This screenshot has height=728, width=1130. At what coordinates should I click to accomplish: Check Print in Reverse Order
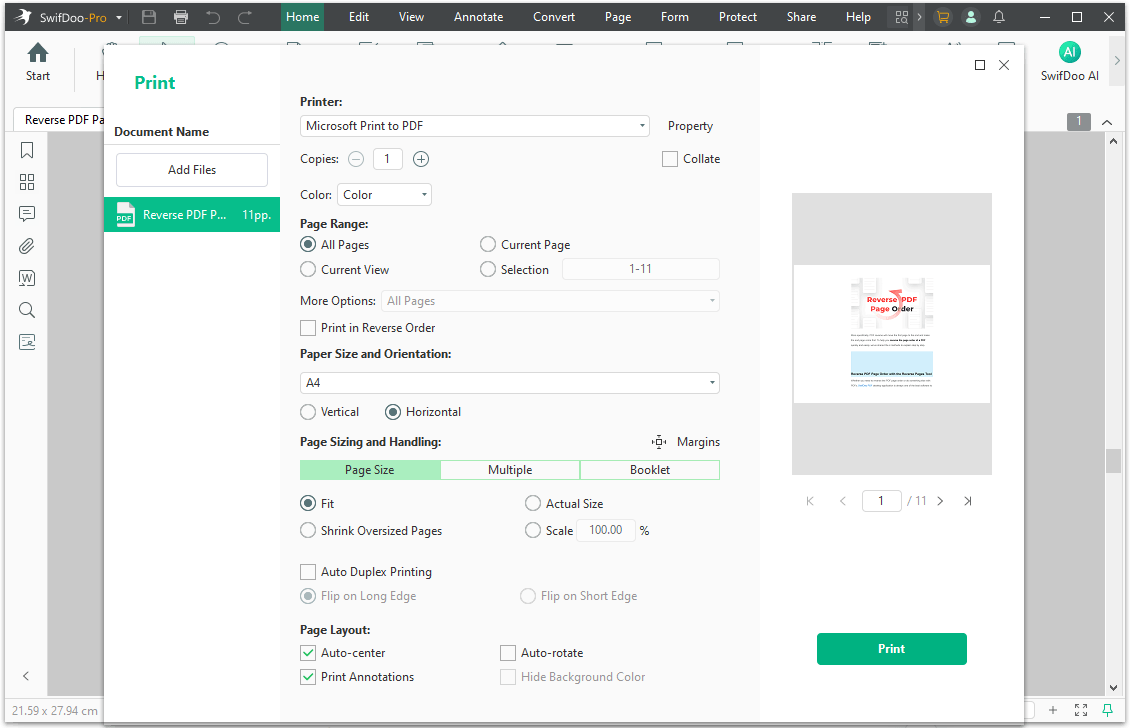click(x=308, y=328)
